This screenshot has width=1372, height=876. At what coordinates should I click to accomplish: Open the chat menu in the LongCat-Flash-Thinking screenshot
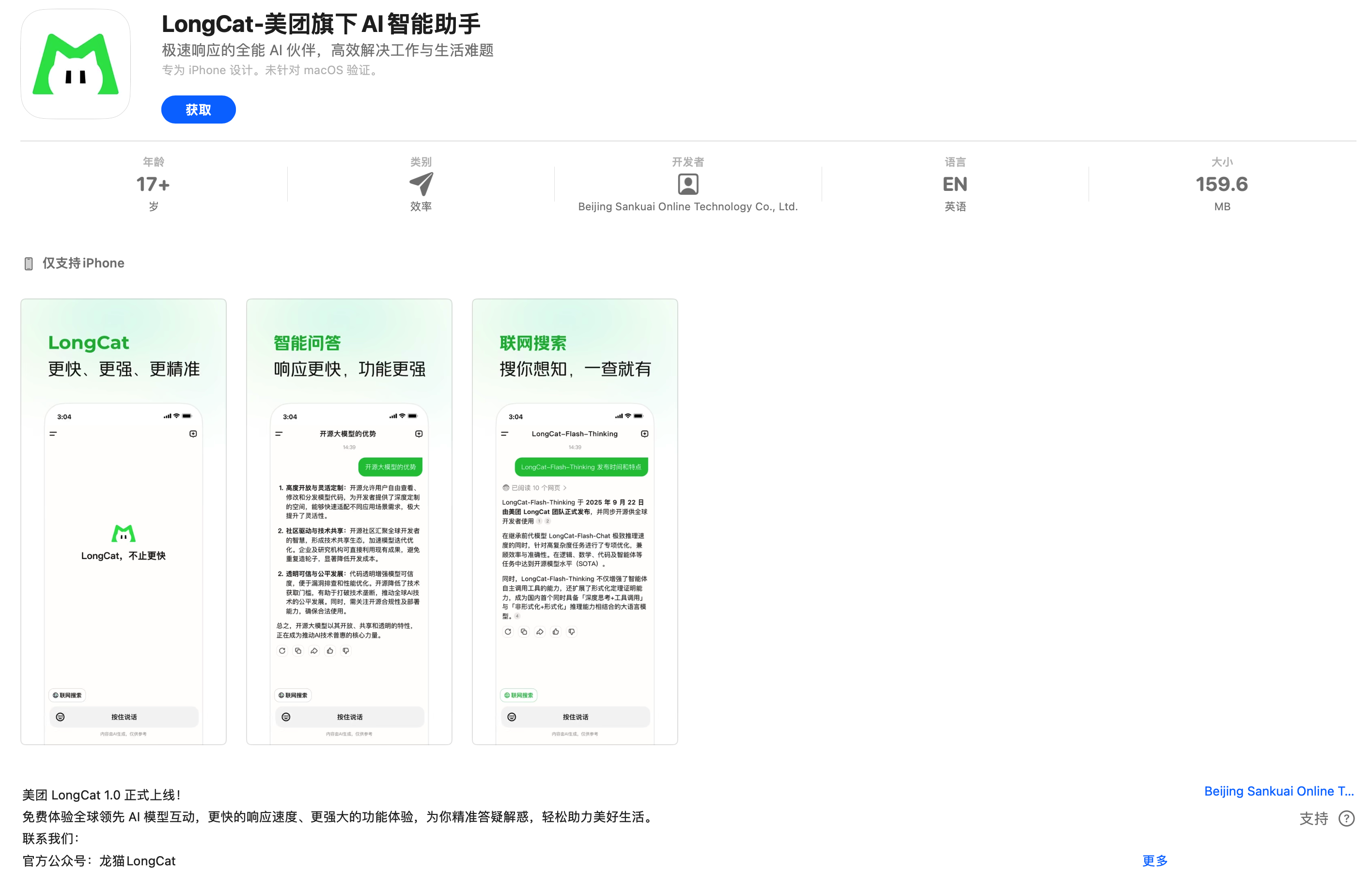point(505,433)
